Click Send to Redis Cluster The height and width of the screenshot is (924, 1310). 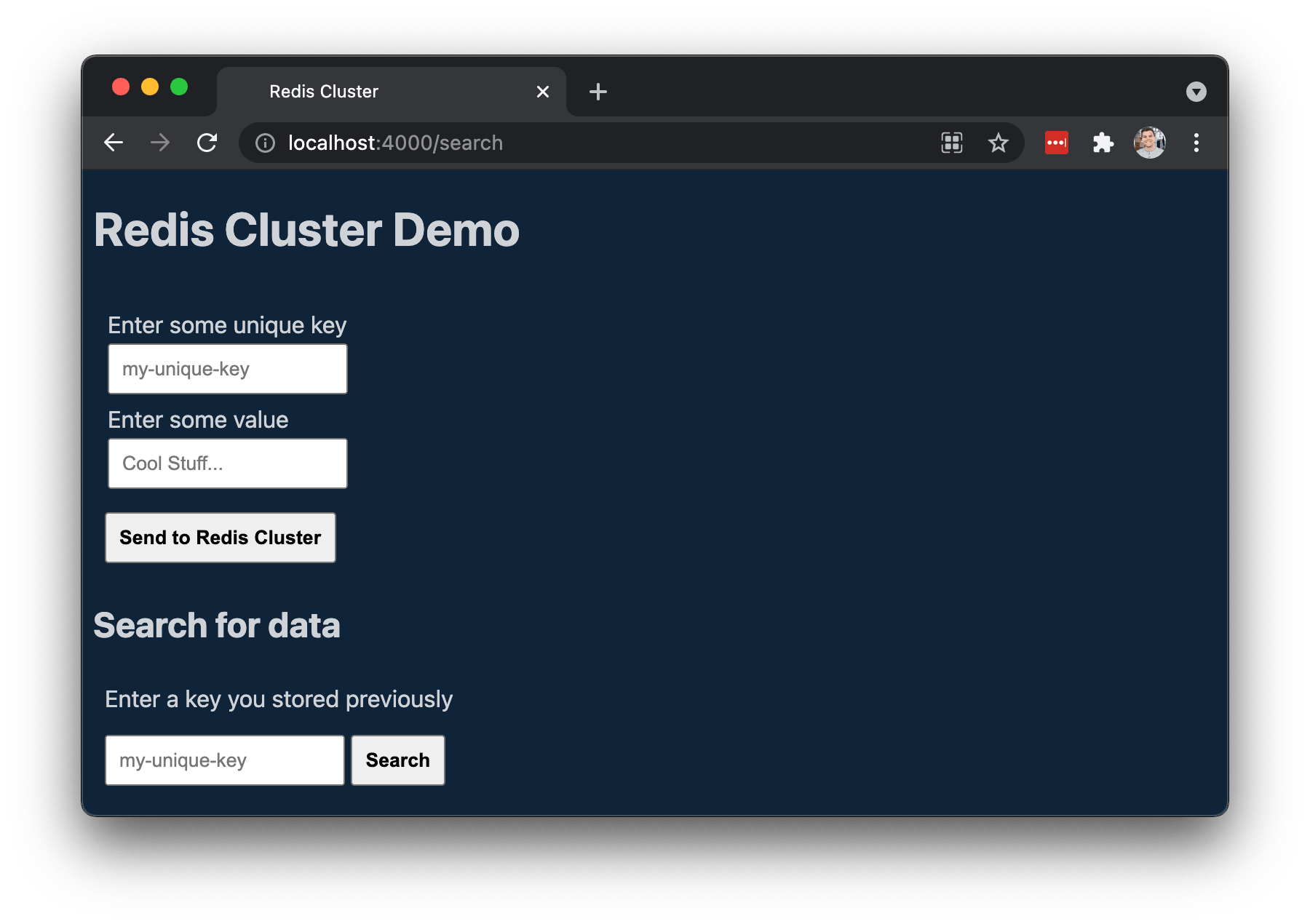220,538
